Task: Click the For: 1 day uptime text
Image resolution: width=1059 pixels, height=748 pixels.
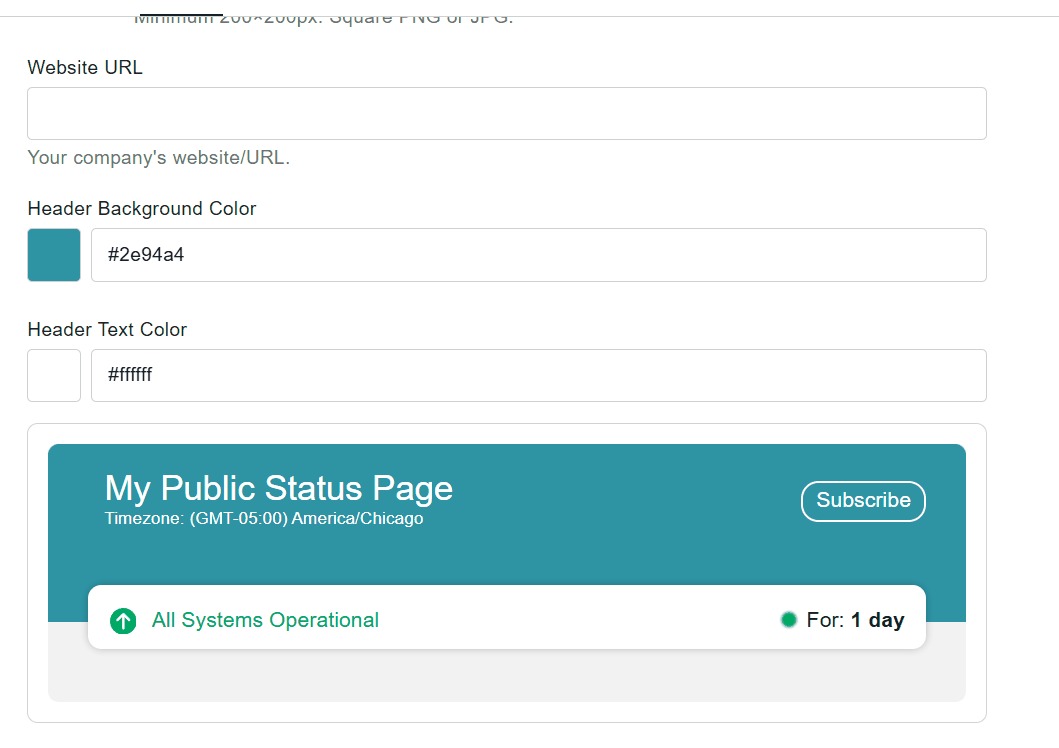Action: tap(855, 620)
